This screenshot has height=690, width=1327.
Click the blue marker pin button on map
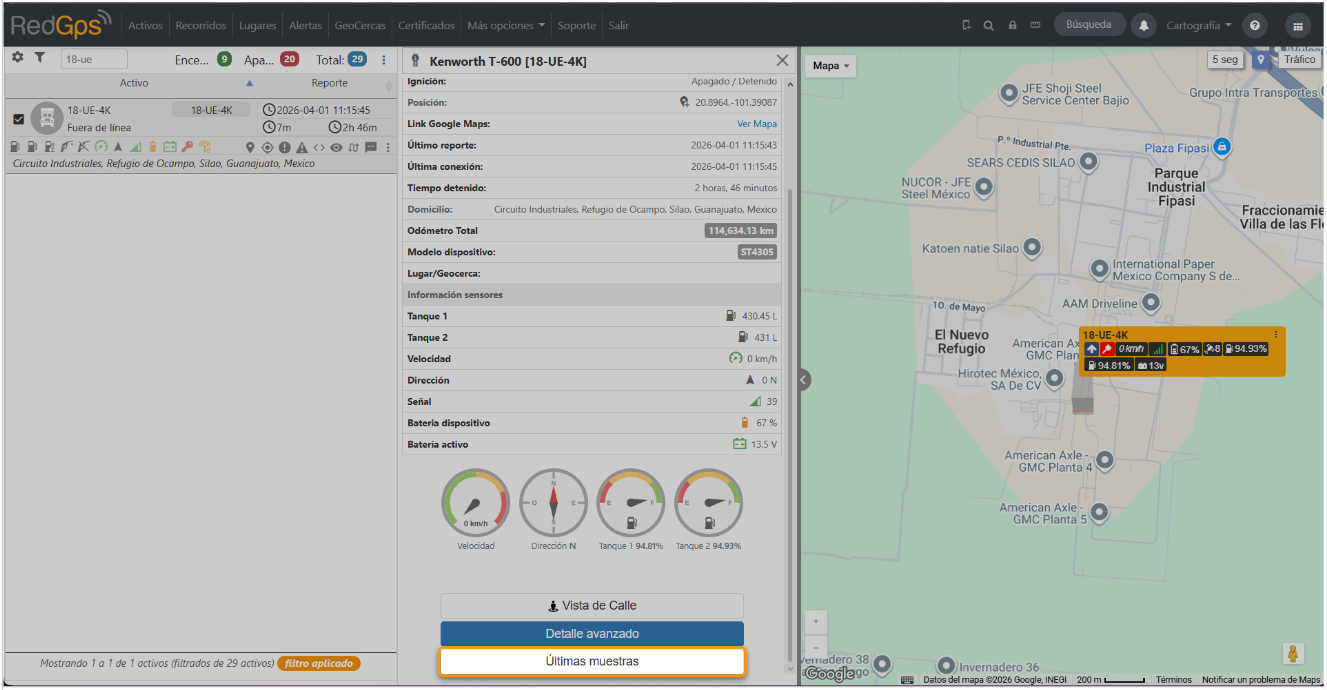pyautogui.click(x=1261, y=60)
